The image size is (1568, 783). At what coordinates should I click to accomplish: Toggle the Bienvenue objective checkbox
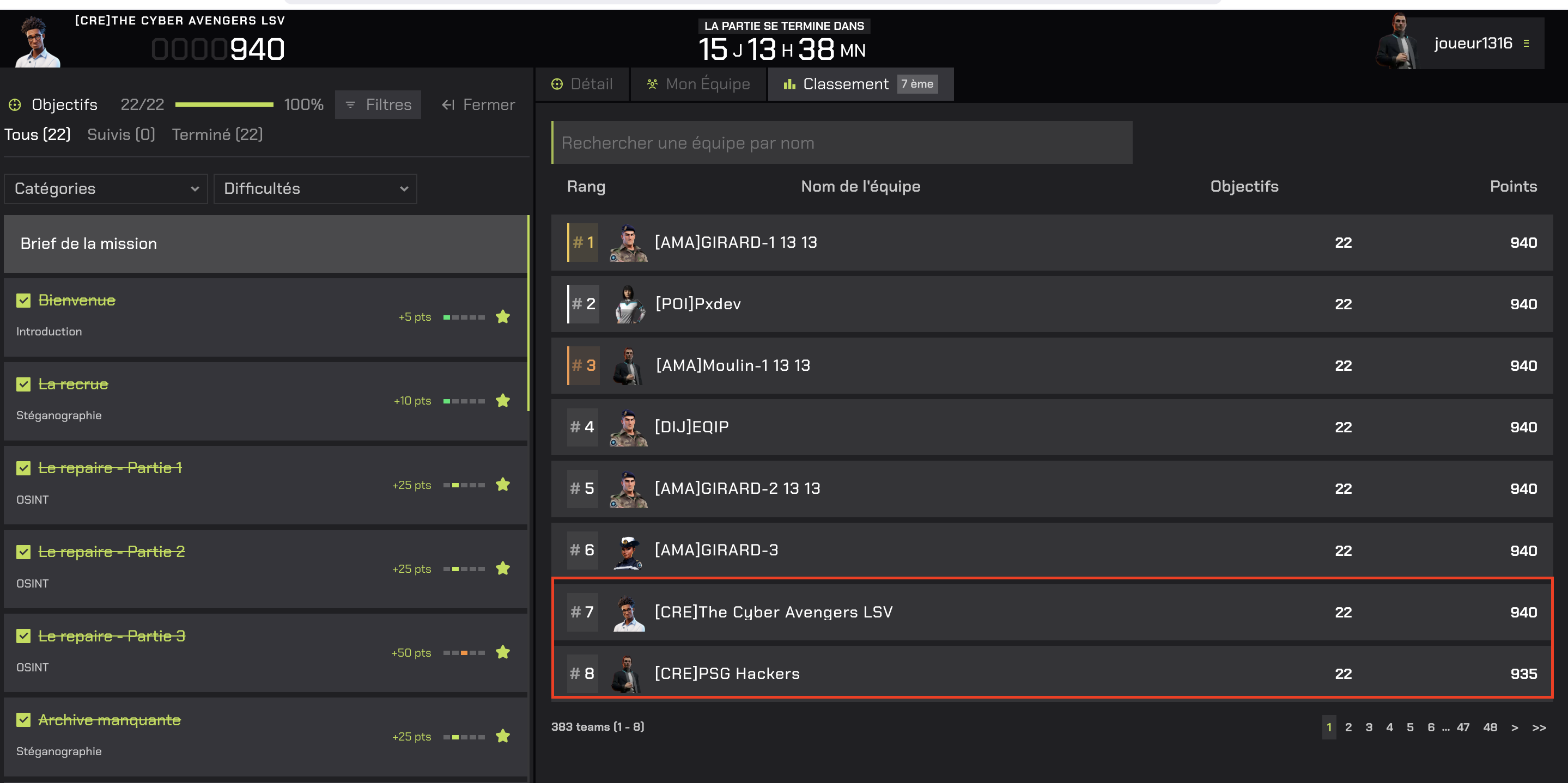pyautogui.click(x=23, y=301)
